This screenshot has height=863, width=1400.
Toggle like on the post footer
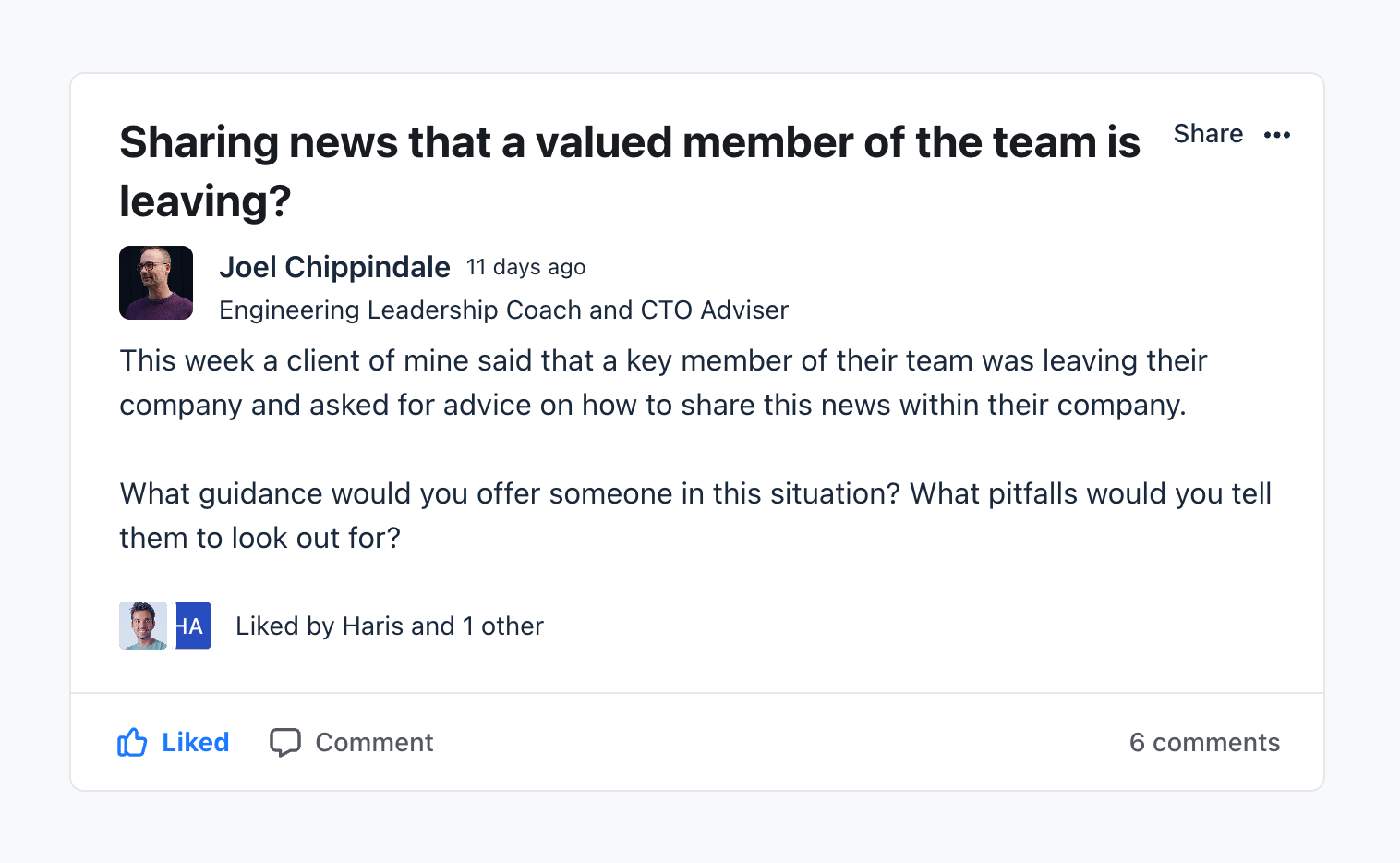pos(174,742)
